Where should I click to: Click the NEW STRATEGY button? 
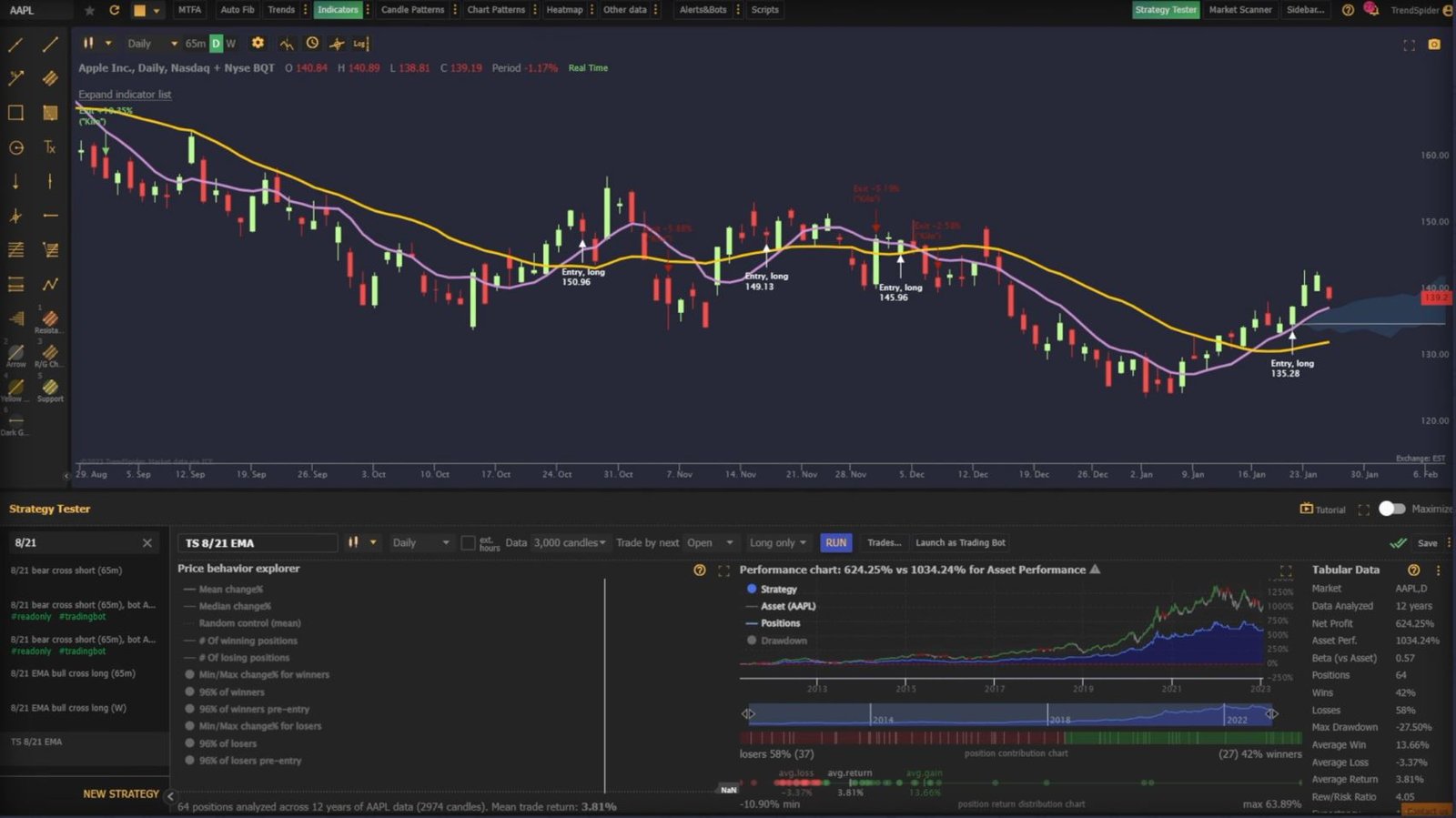121,794
